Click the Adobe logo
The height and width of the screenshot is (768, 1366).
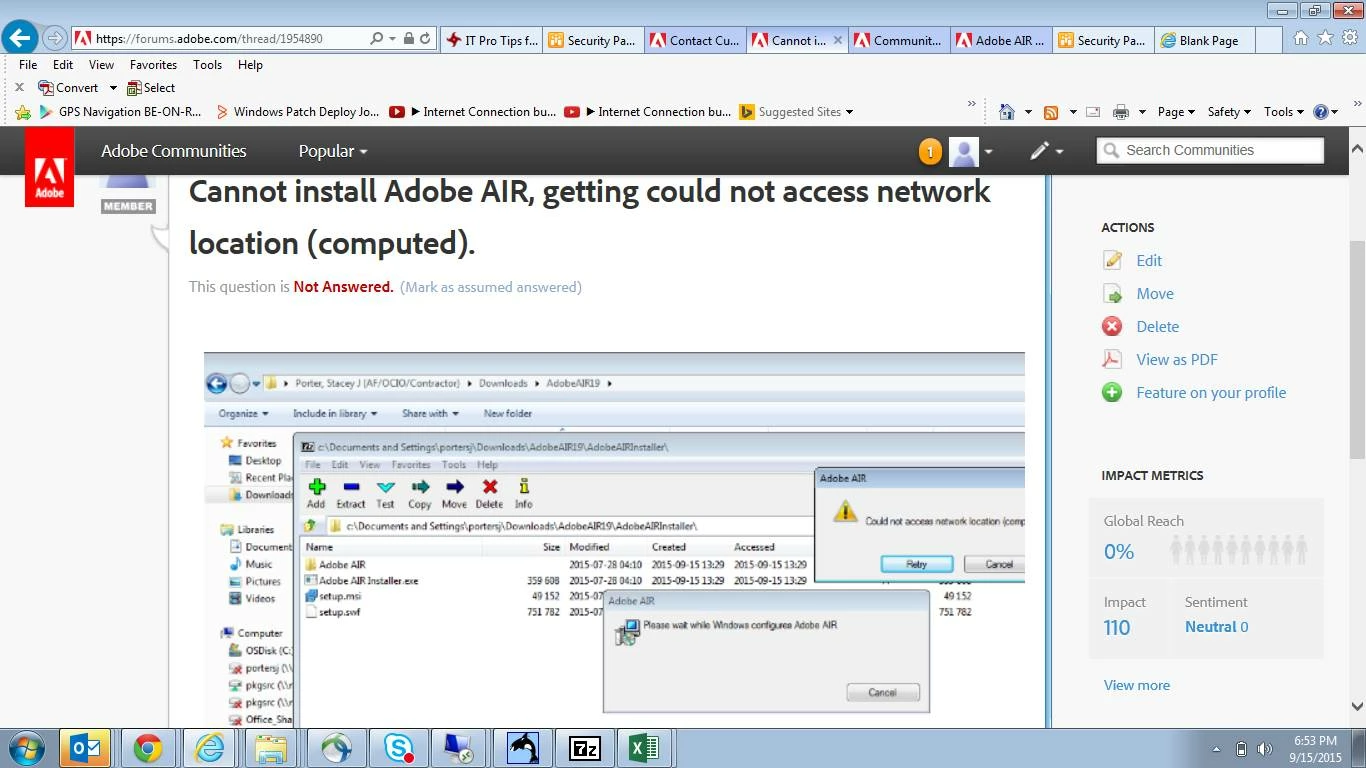(49, 168)
